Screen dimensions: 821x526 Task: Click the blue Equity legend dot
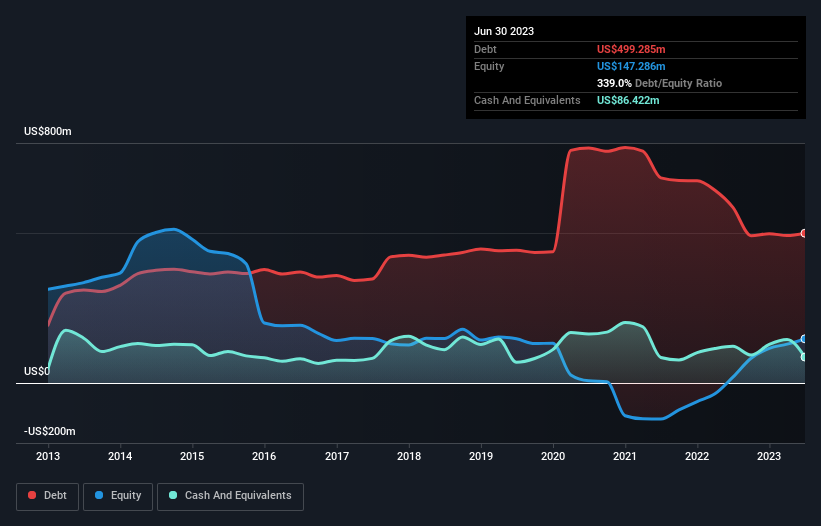coord(99,495)
